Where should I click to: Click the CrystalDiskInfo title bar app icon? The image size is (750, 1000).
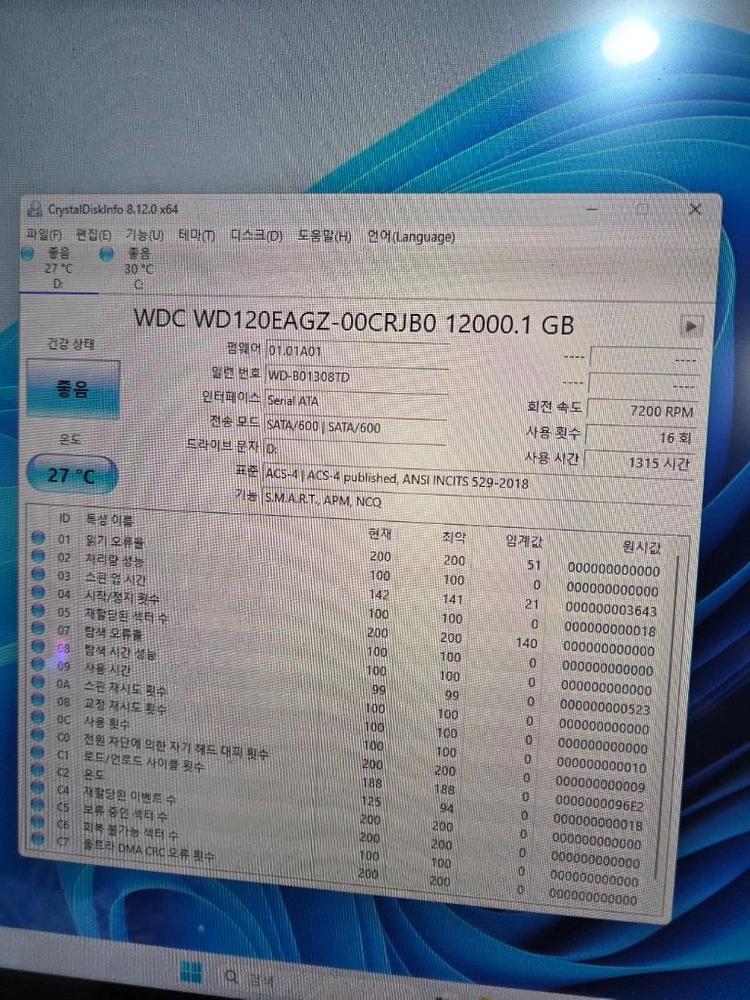pos(34,209)
